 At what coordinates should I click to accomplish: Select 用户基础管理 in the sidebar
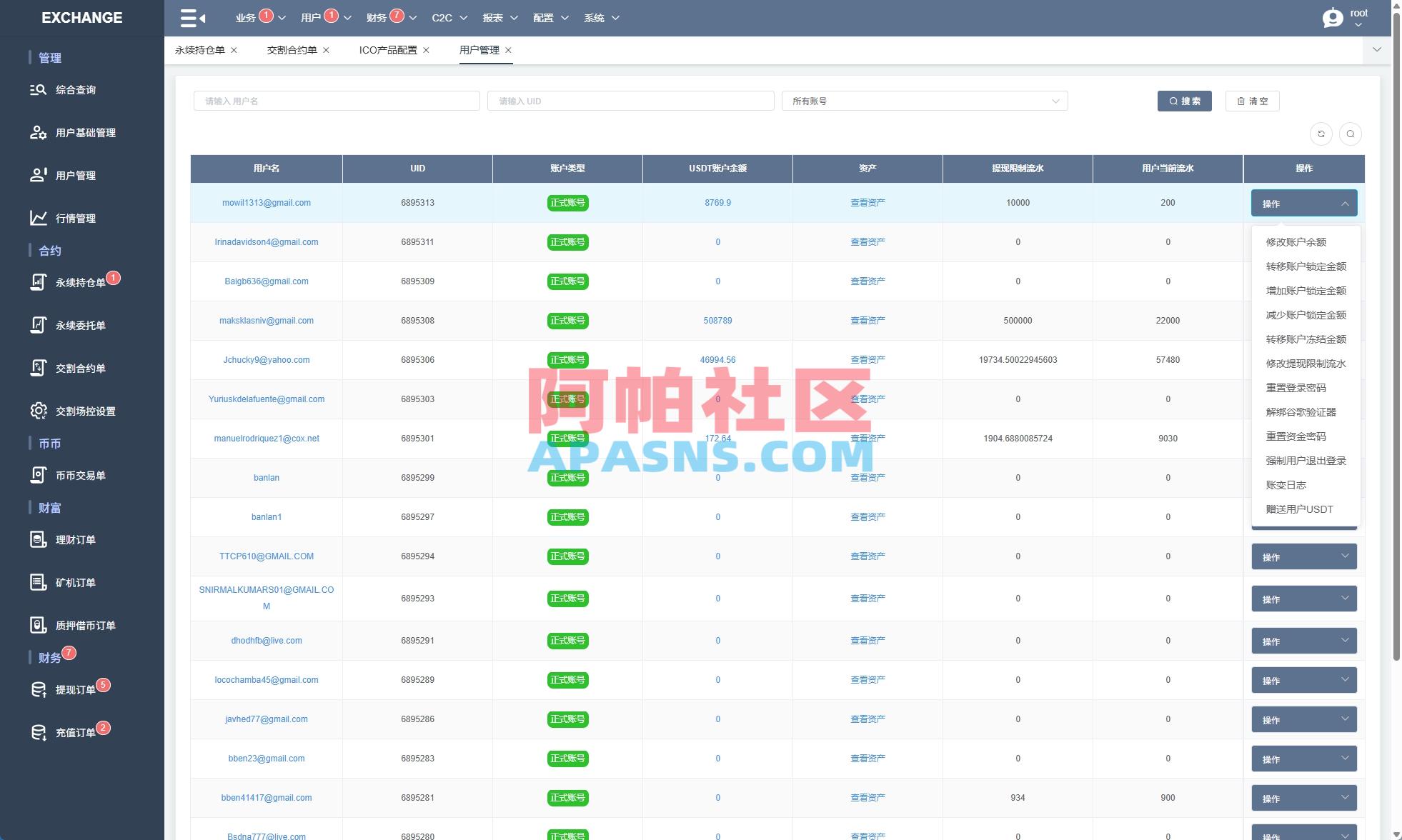[x=84, y=132]
